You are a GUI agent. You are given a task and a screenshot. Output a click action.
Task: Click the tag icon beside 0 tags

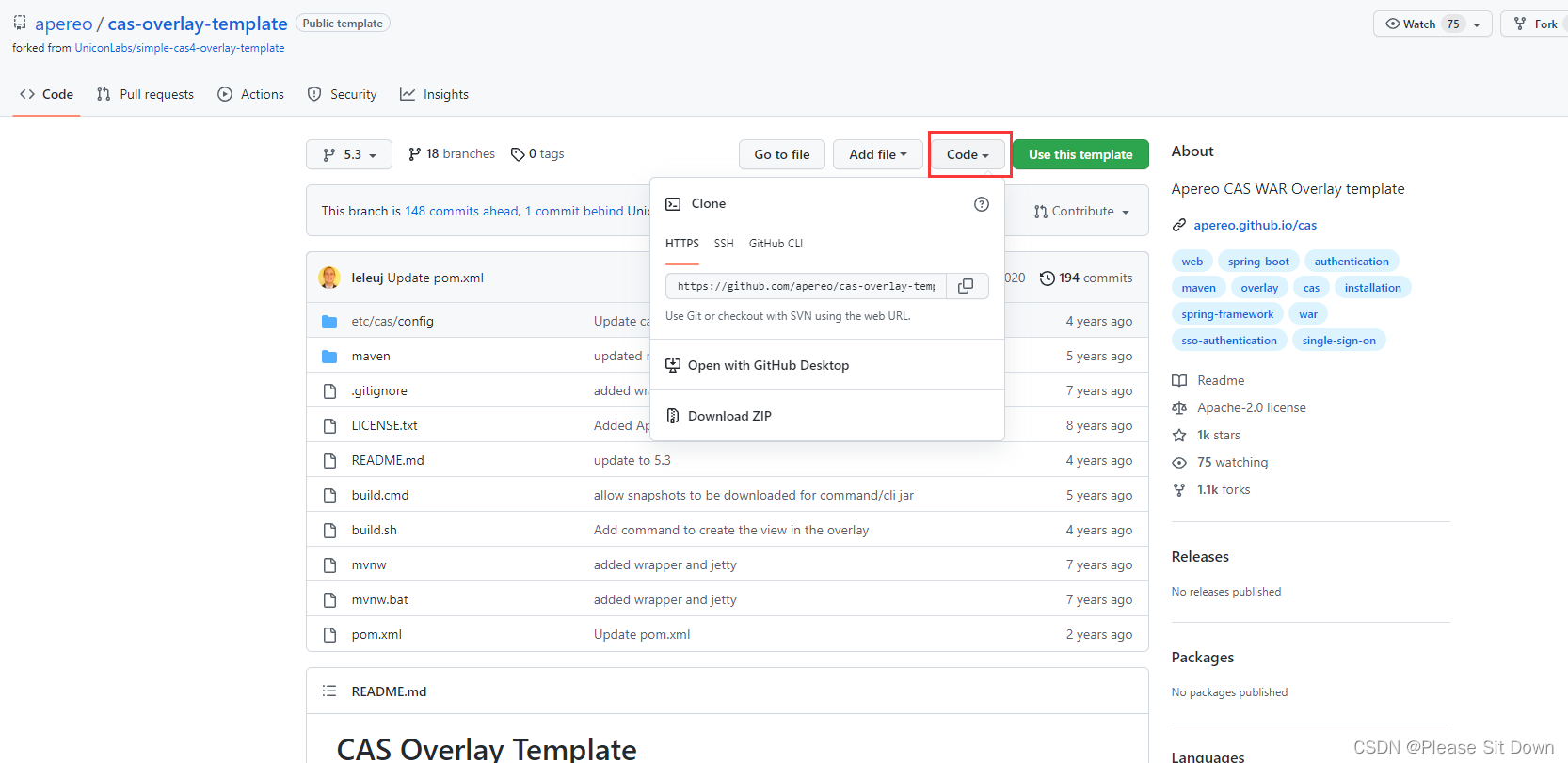518,154
